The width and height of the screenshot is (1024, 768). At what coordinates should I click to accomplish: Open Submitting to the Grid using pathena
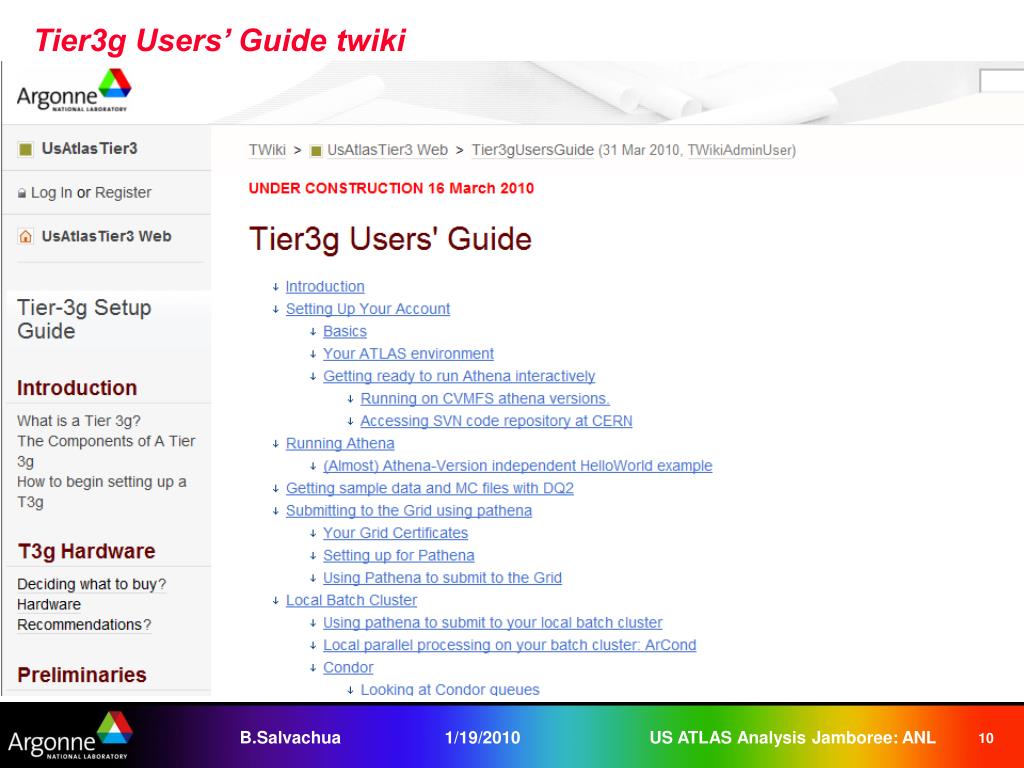pos(409,511)
